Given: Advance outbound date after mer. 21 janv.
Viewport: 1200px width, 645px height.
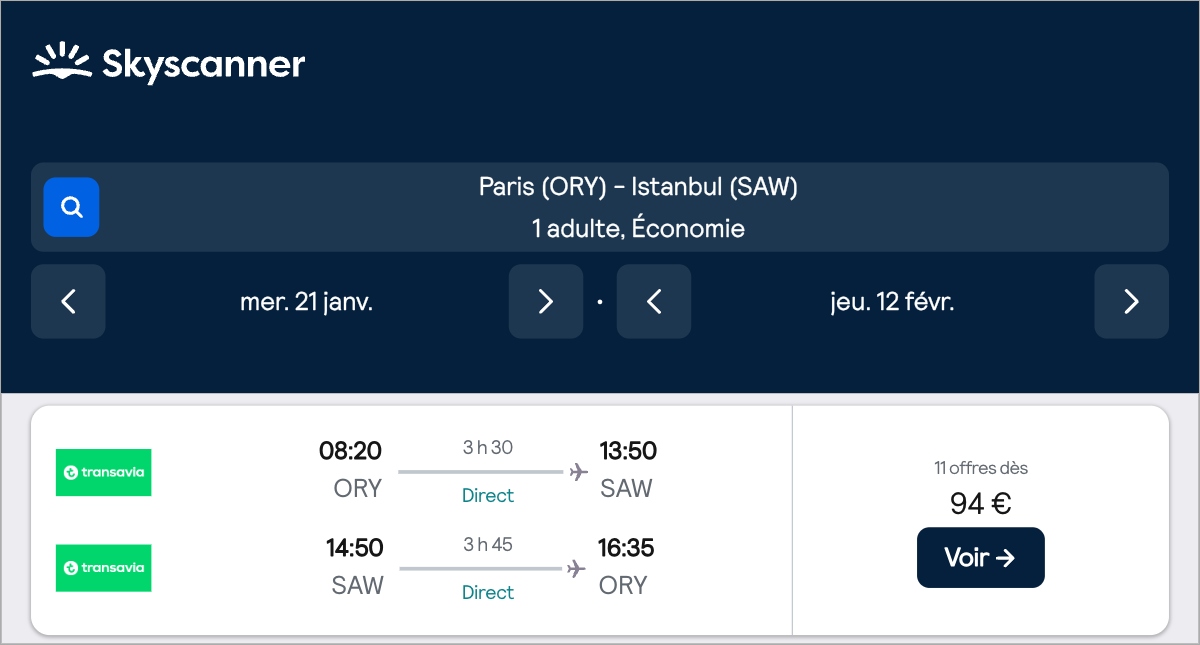Looking at the screenshot, I should point(545,301).
